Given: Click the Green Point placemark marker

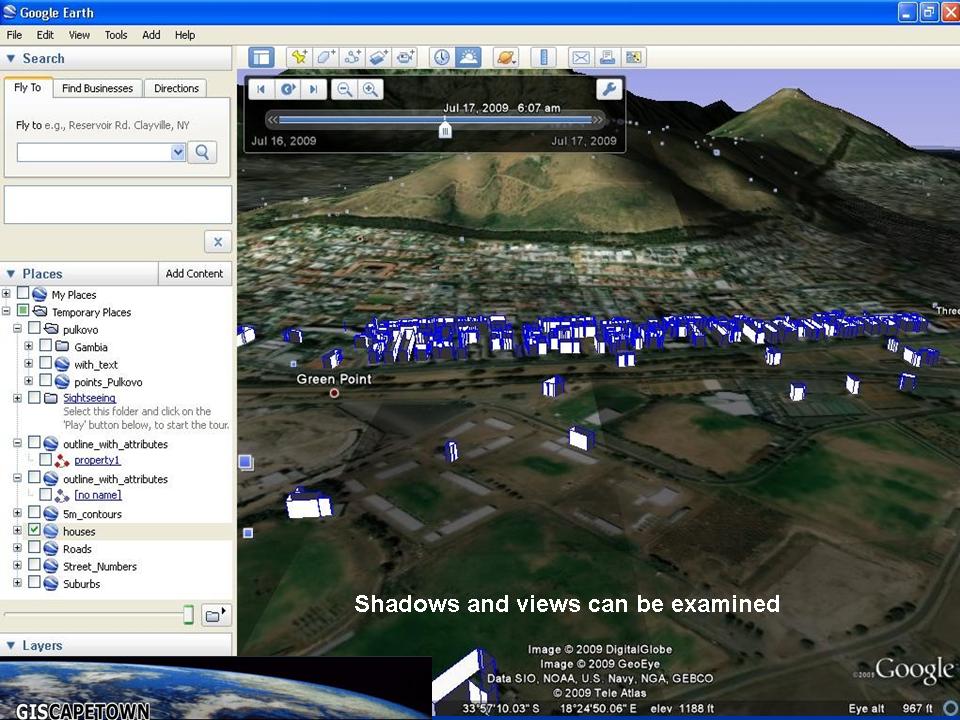Looking at the screenshot, I should point(334,393).
